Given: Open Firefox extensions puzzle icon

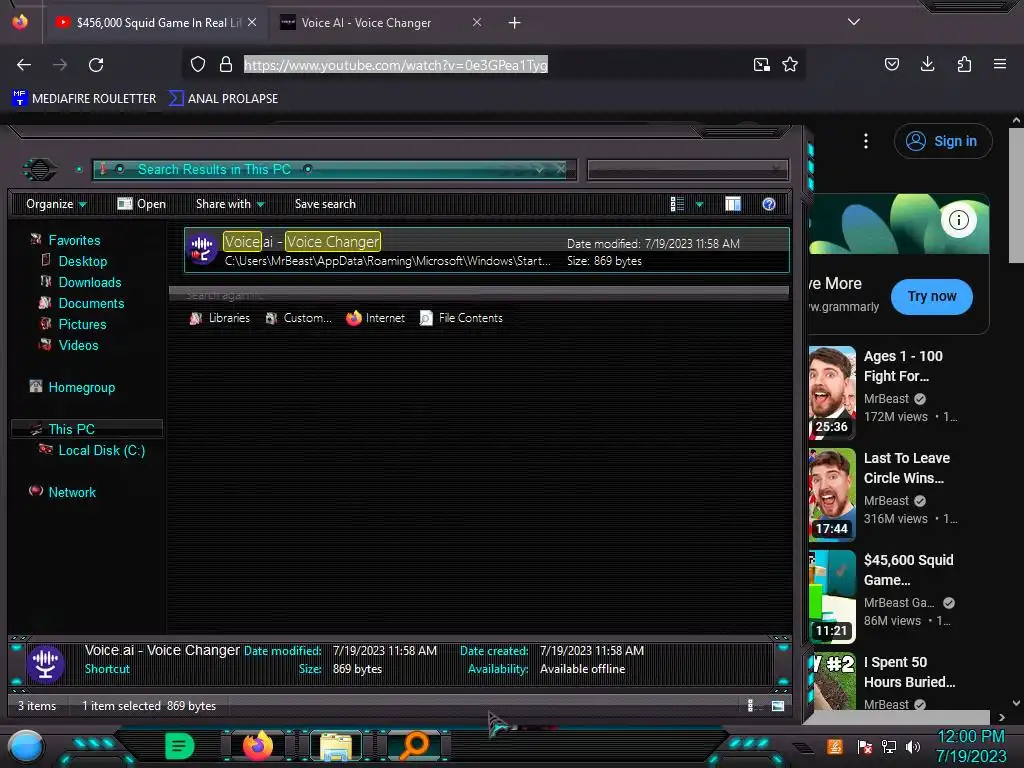Looking at the screenshot, I should point(964,64).
